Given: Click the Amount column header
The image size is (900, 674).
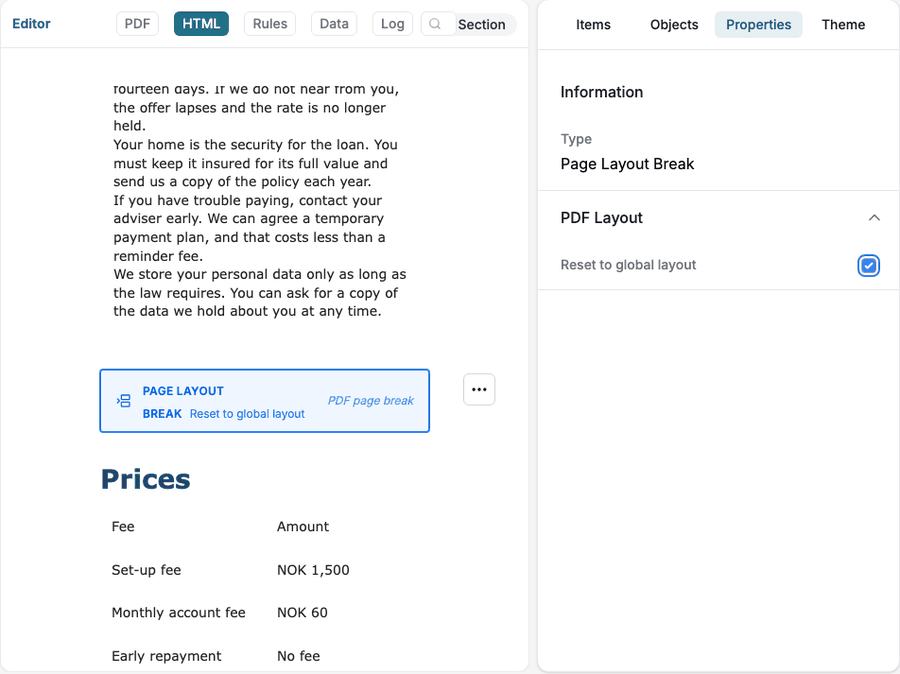Looking at the screenshot, I should coord(303,527).
